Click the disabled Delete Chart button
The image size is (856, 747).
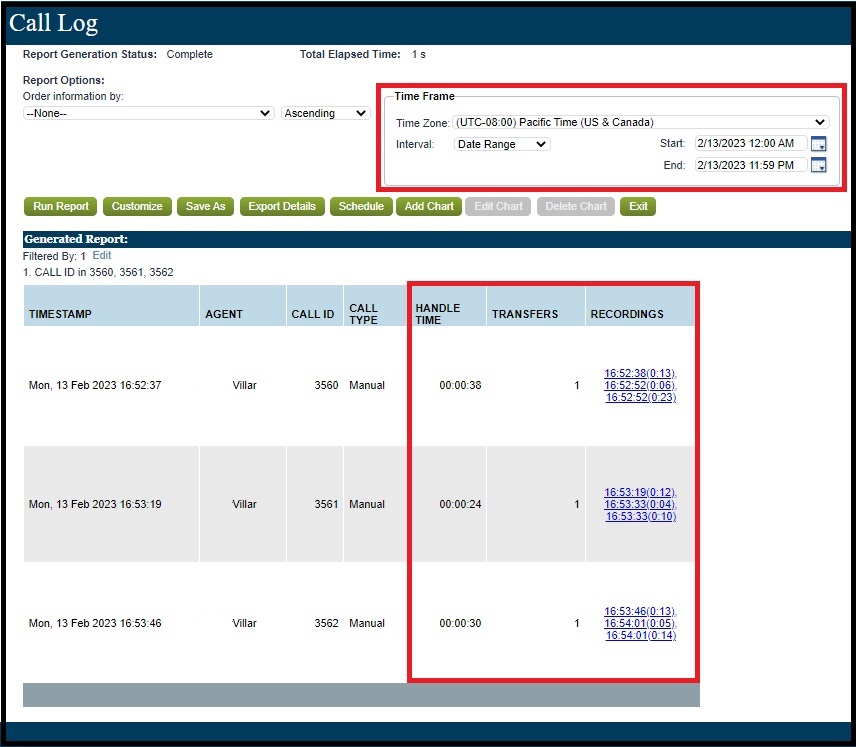click(576, 206)
